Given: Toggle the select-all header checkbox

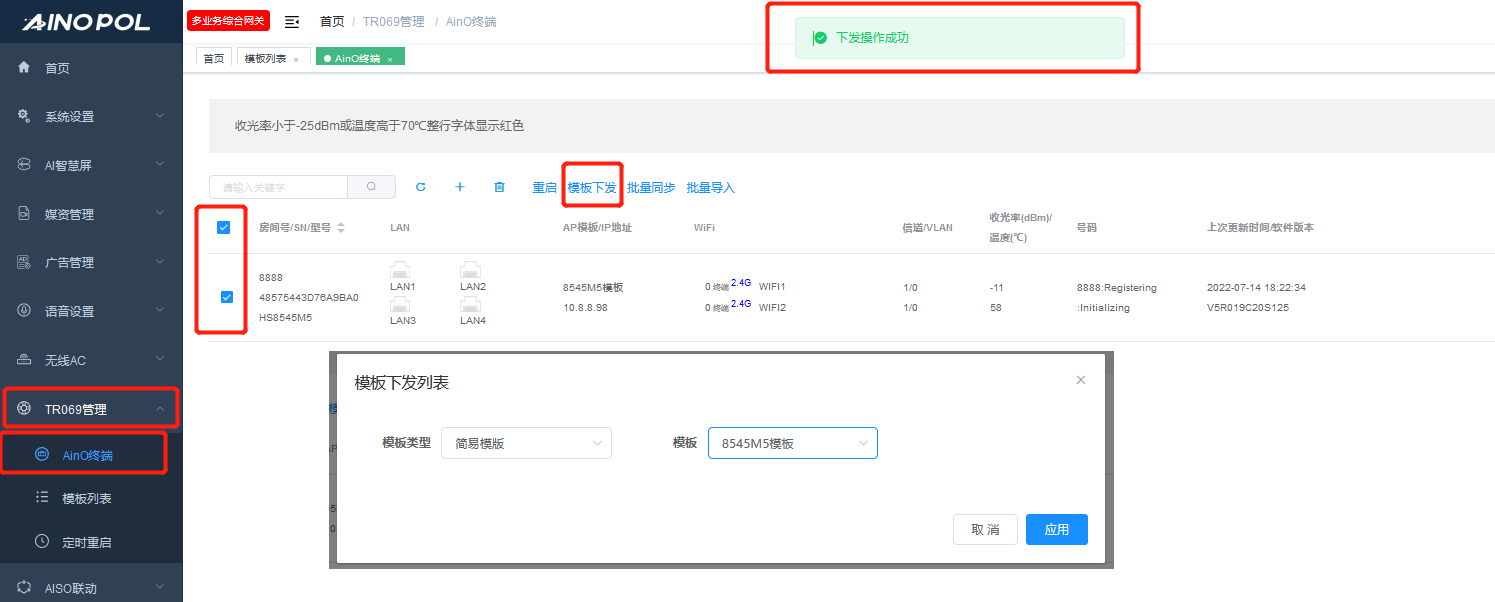Looking at the screenshot, I should [224, 227].
